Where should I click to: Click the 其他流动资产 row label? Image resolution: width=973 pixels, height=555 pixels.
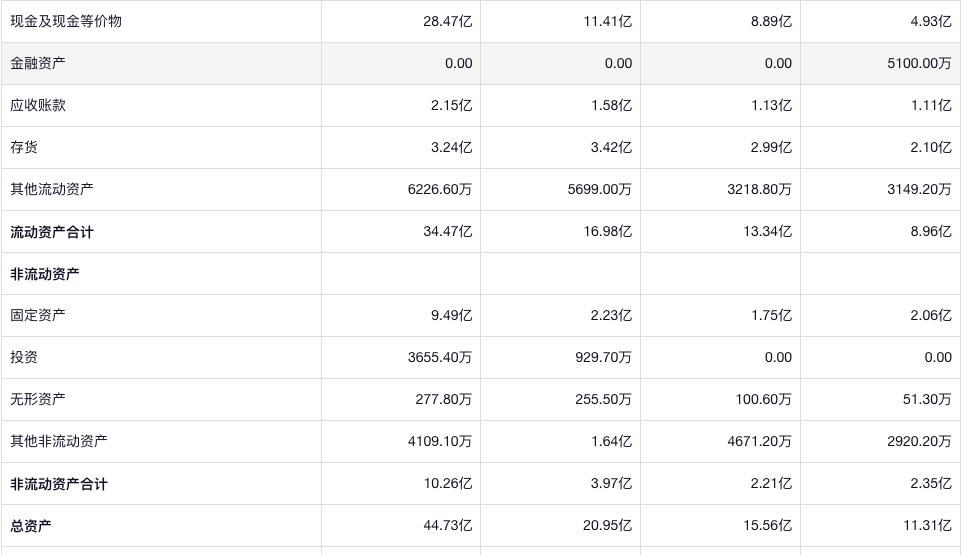[52, 189]
